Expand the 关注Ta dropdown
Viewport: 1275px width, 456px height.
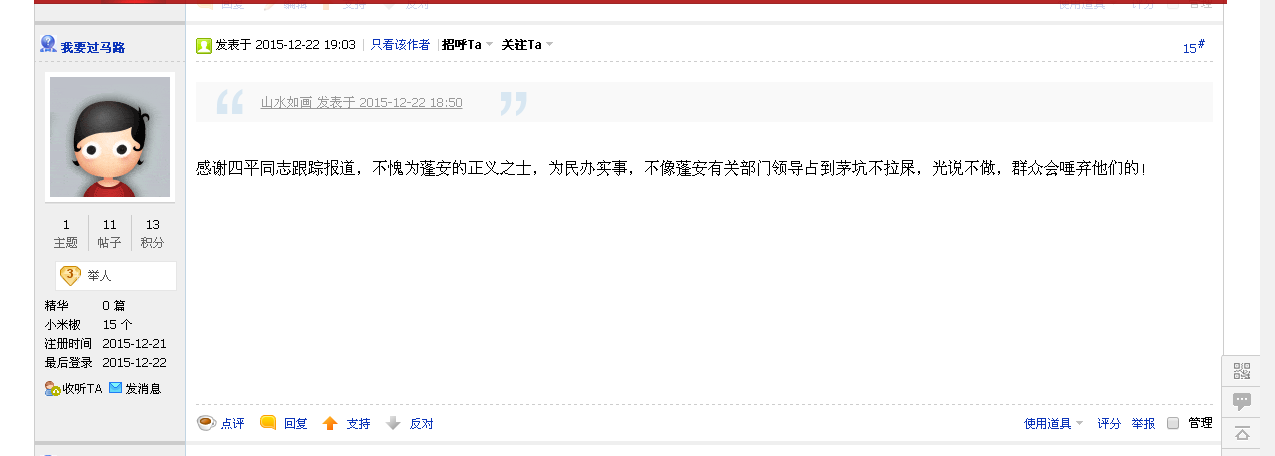pos(527,44)
